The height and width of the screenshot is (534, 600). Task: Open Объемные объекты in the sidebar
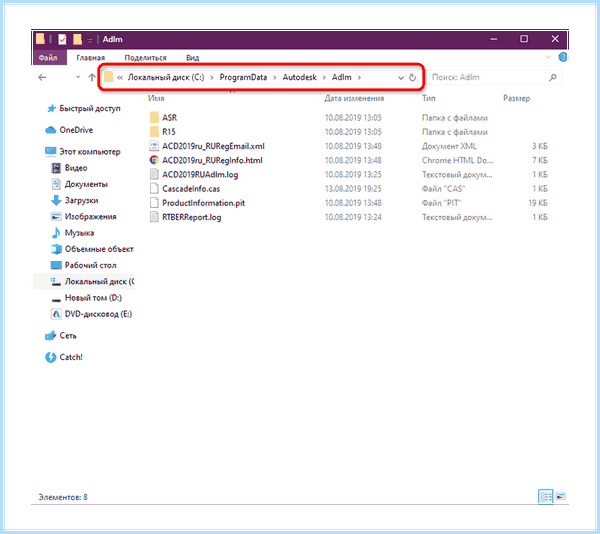tap(99, 249)
